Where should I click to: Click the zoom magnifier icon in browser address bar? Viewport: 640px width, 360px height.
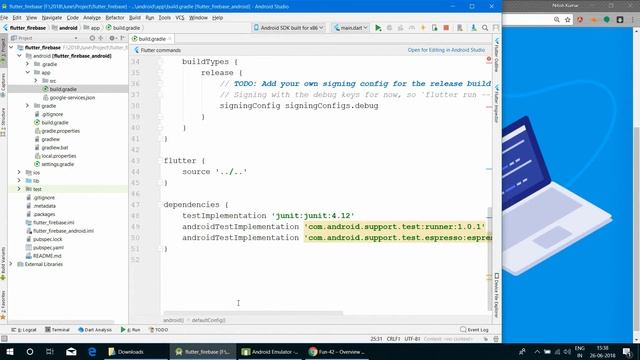[x=557, y=19]
